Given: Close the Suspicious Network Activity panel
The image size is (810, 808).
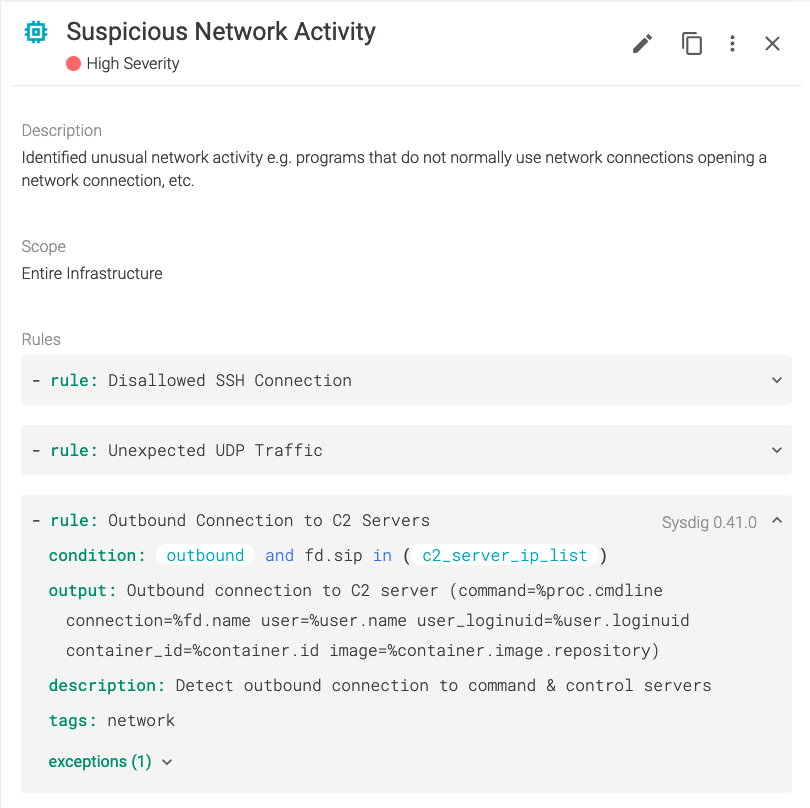Looking at the screenshot, I should click(772, 44).
